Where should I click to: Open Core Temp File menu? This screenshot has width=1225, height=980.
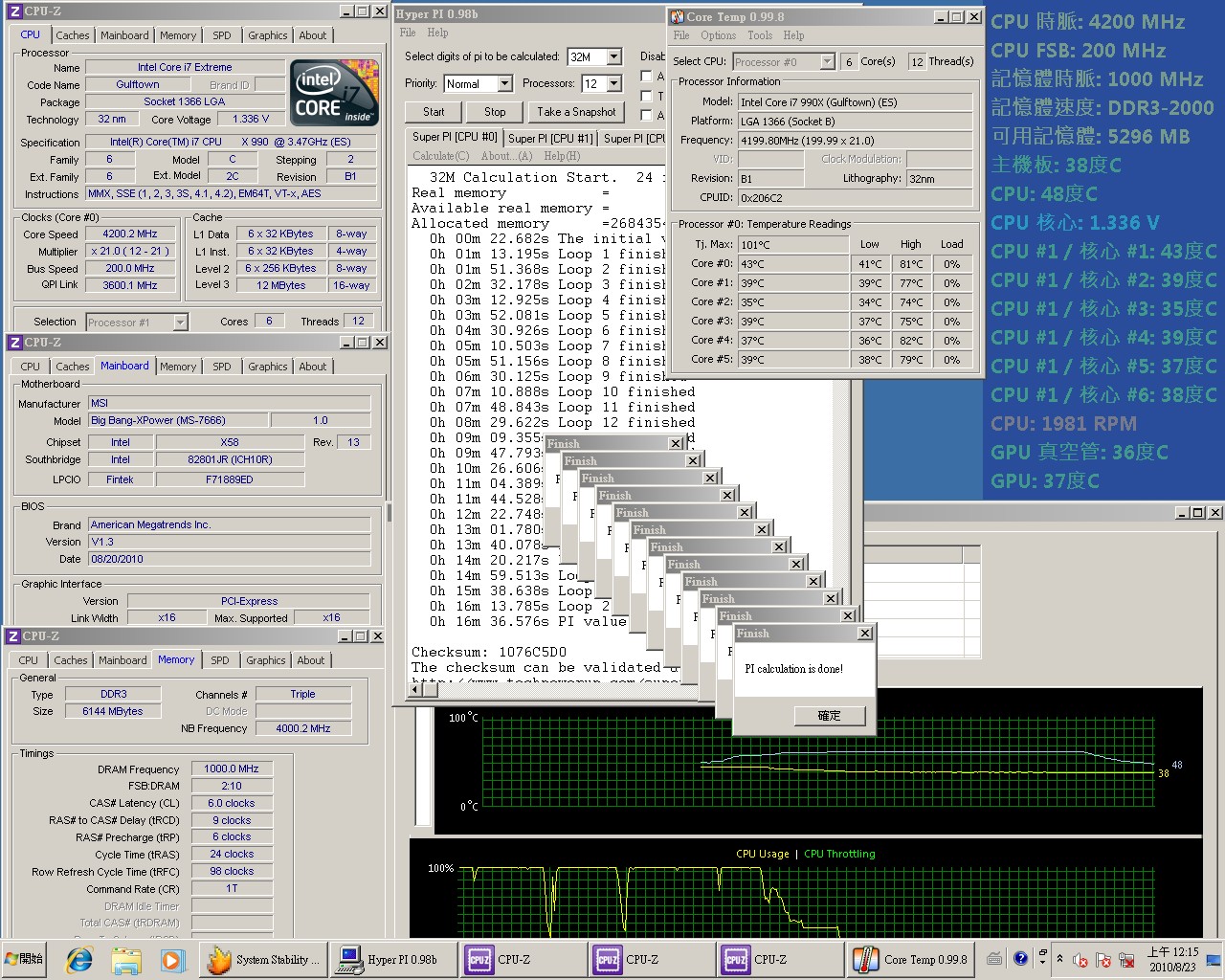[681, 35]
